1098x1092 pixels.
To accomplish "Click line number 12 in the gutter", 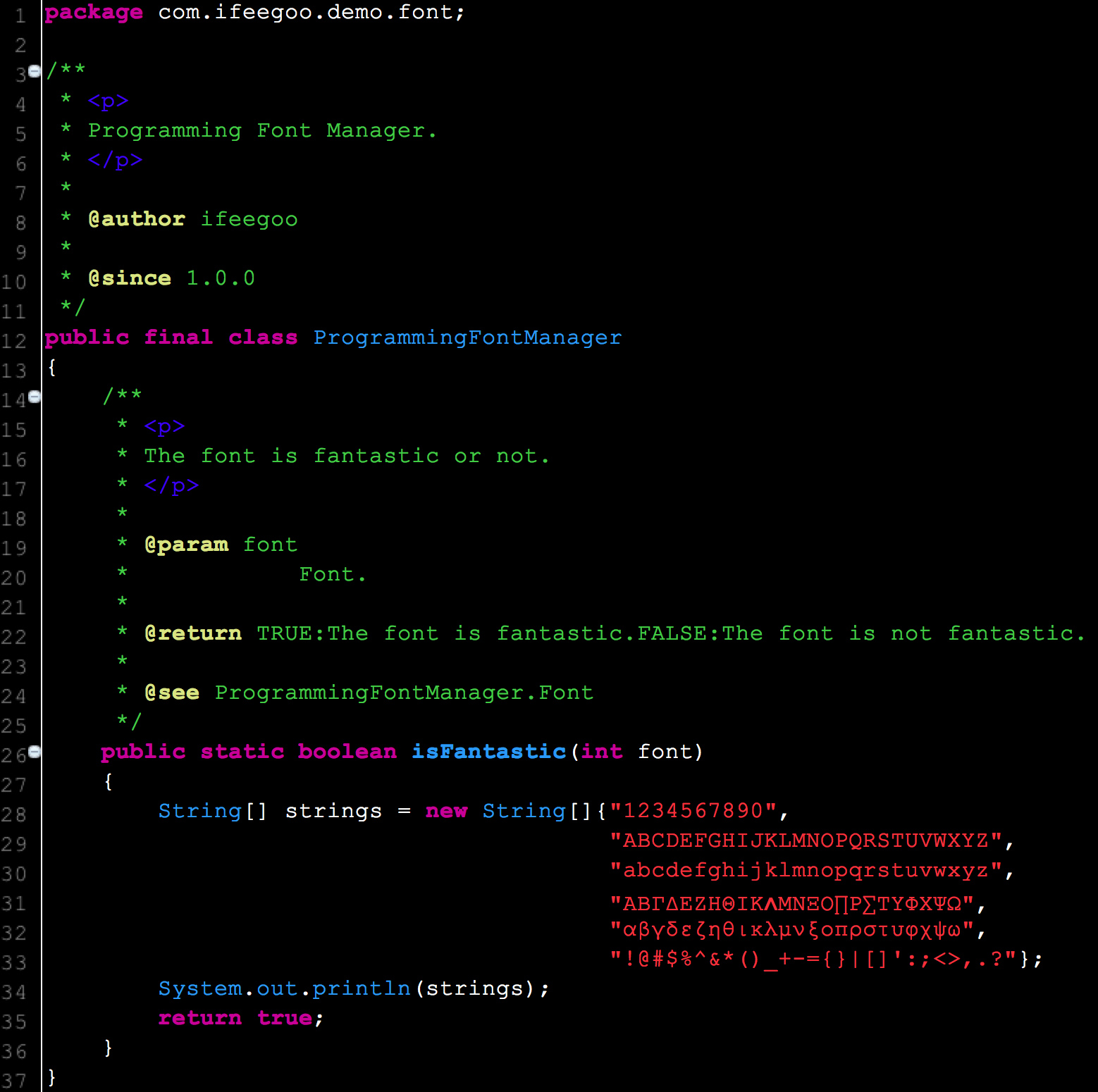I will click(14, 342).
